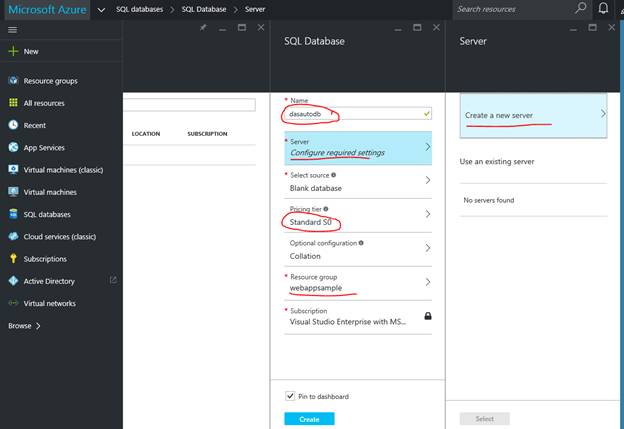This screenshot has height=429, width=624.
Task: Select Create a new server option
Action: [x=533, y=115]
